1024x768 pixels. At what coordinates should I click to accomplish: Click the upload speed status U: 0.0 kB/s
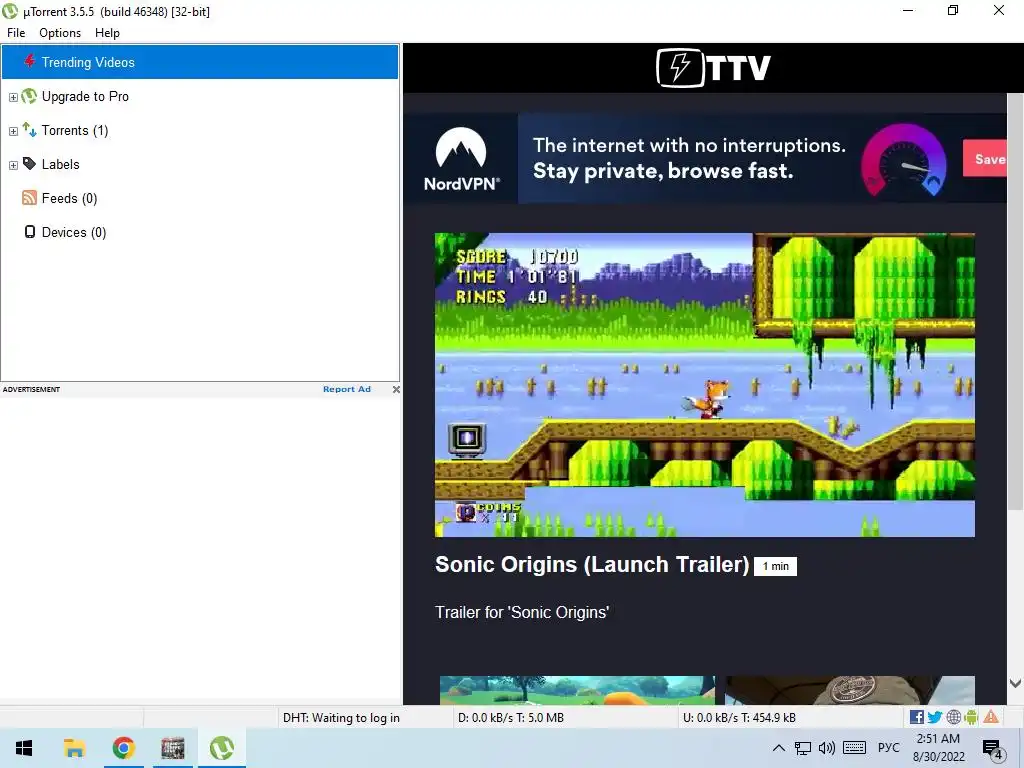[739, 718]
